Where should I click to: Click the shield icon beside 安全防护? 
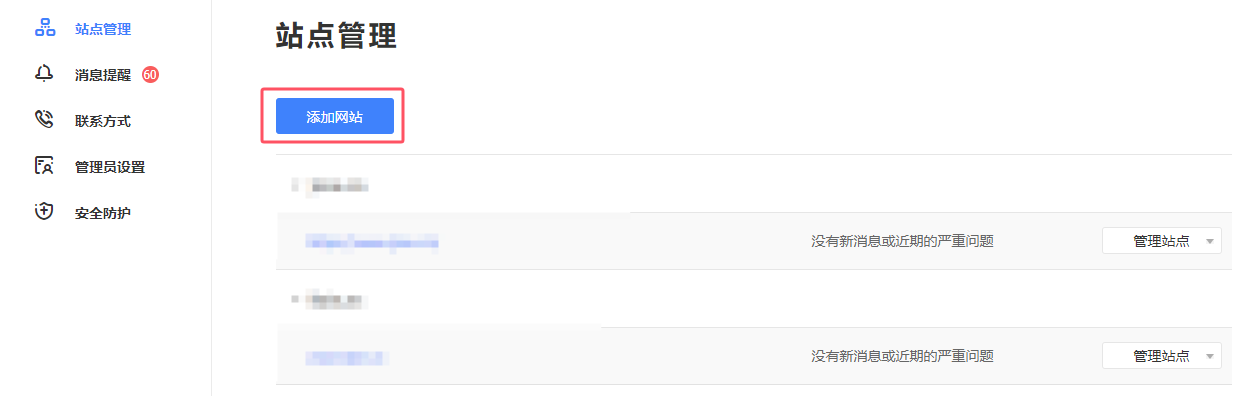44,212
